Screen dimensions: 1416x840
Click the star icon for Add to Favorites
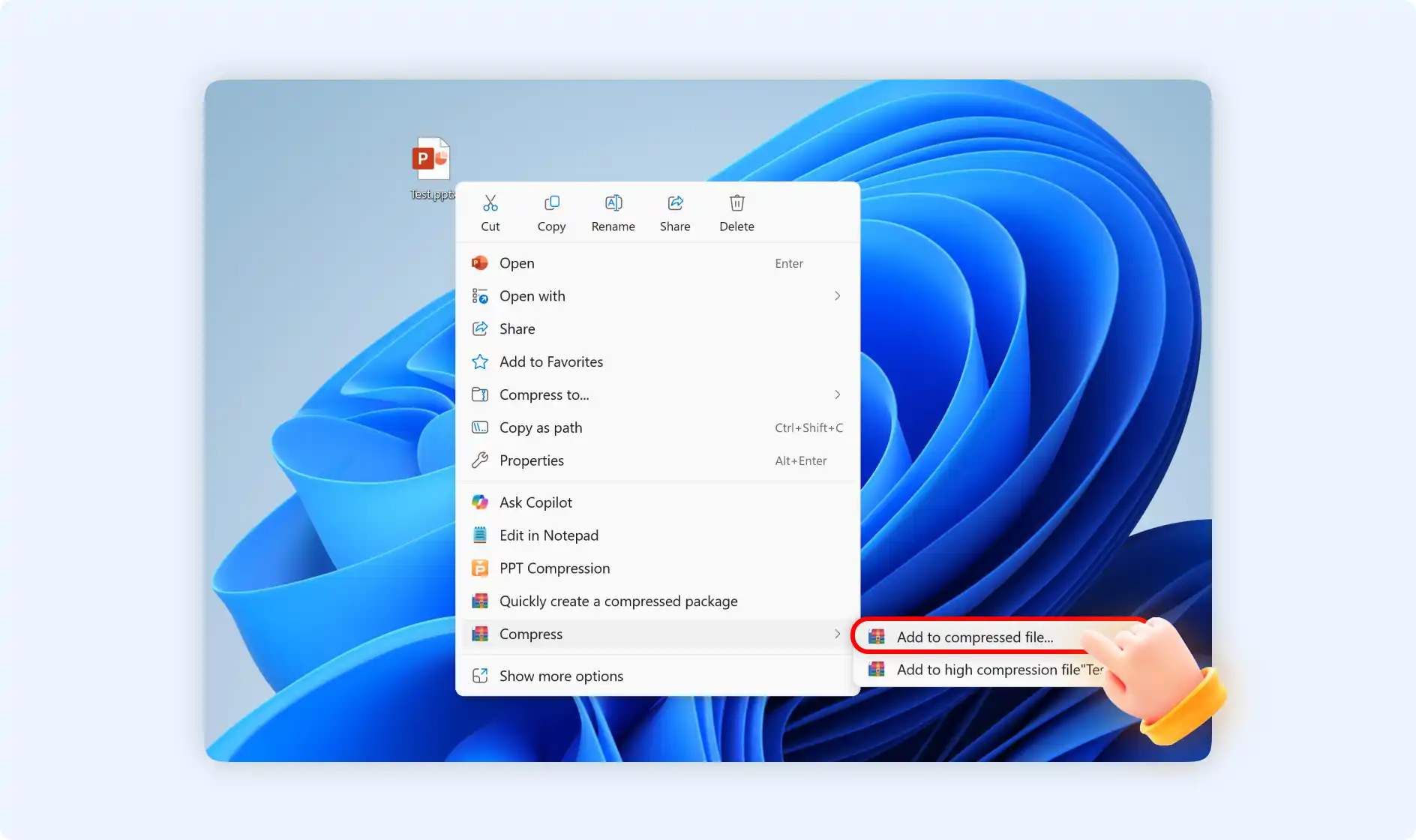click(x=480, y=362)
